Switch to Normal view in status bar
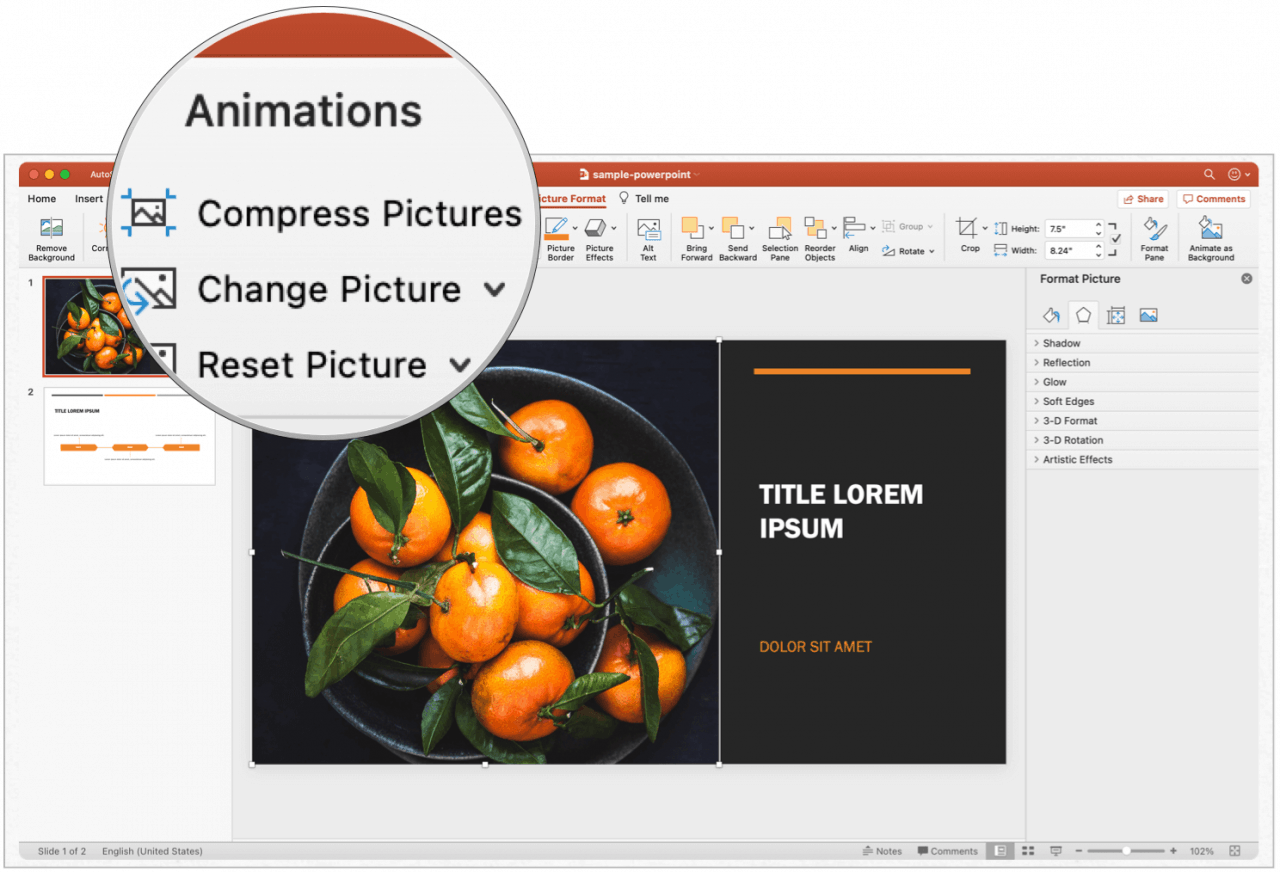This screenshot has height=872, width=1280. point(999,851)
